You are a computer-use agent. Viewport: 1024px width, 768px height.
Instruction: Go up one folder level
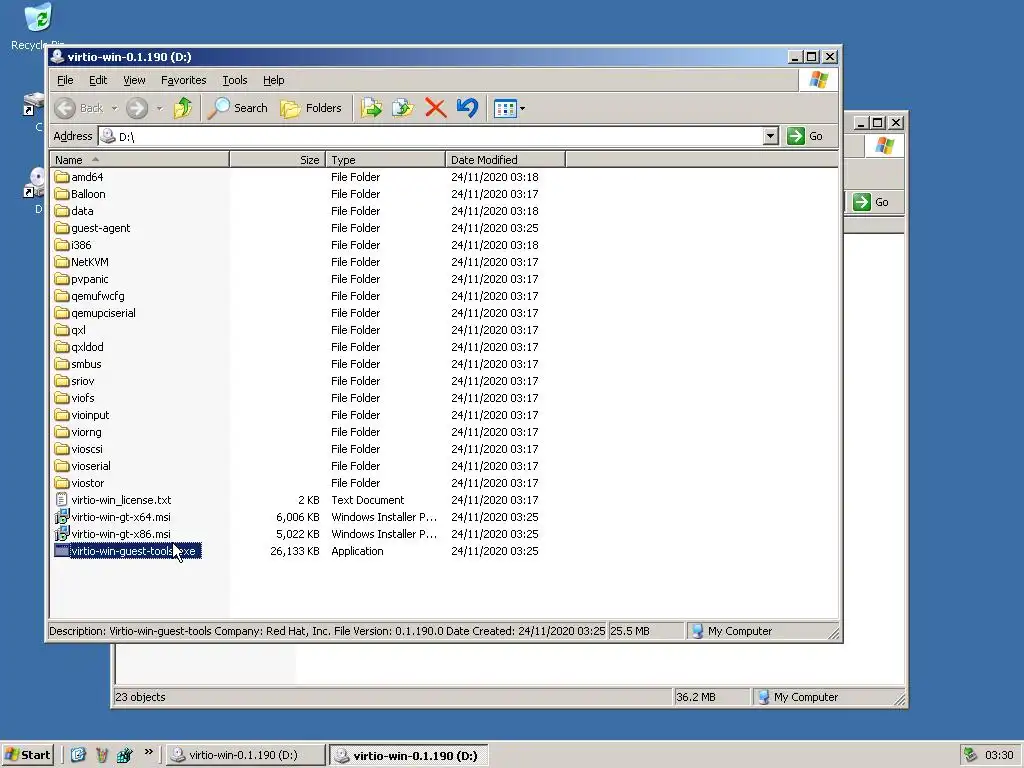(x=183, y=108)
